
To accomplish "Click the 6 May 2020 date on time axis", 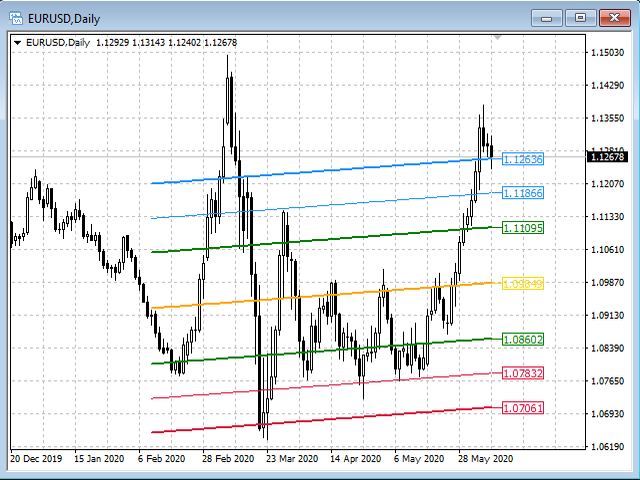I will pos(420,459).
